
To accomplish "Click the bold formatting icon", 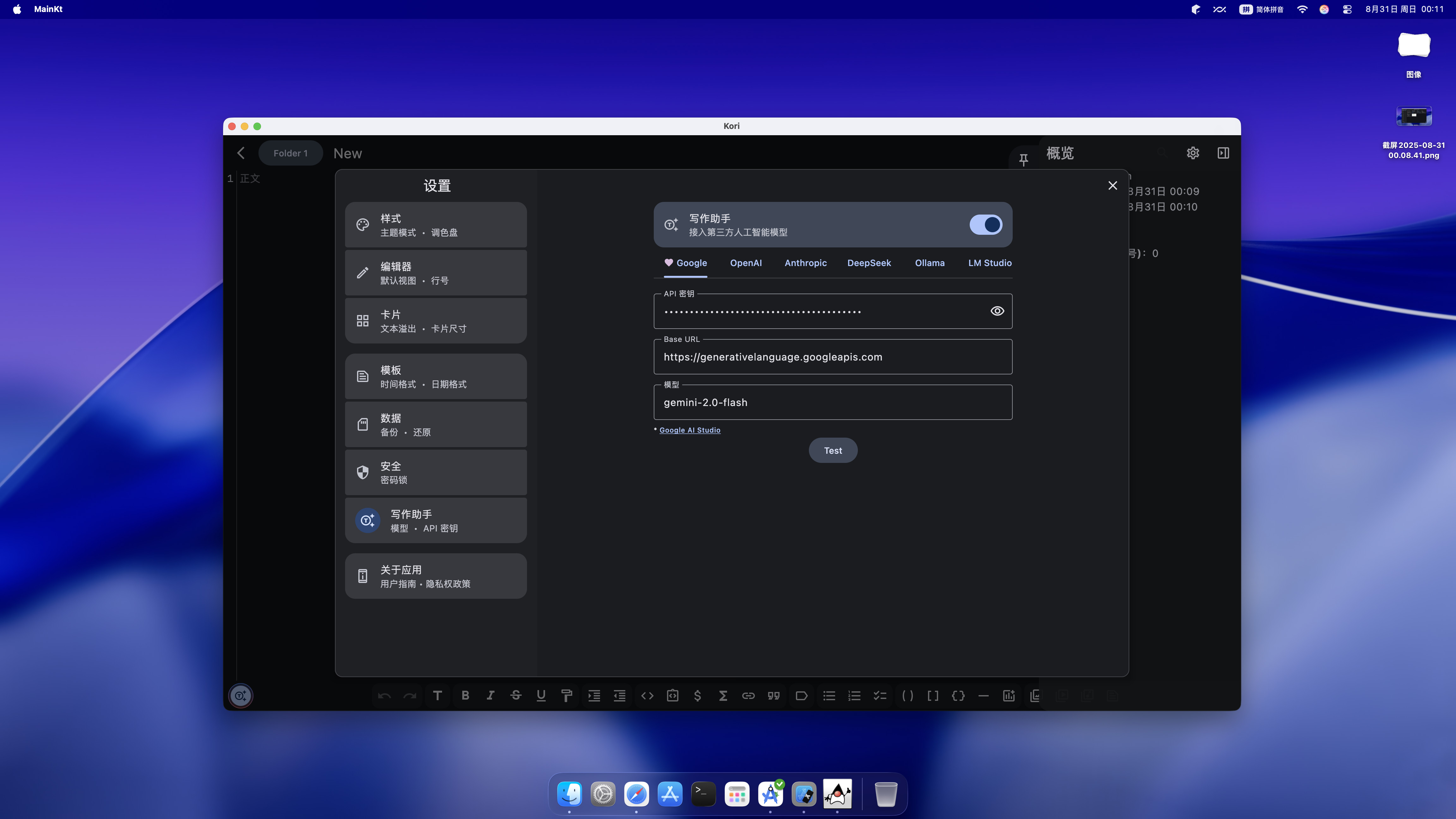I will [465, 695].
